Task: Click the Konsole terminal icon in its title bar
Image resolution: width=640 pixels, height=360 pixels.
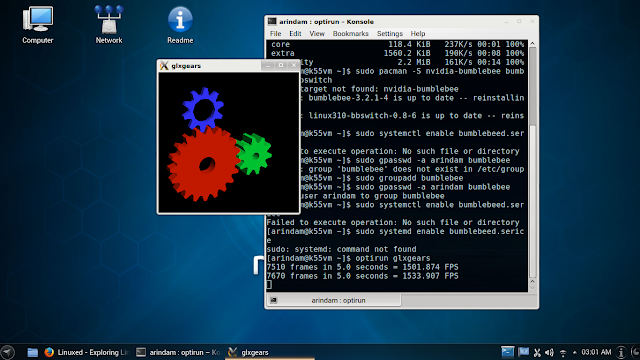Action: point(272,22)
